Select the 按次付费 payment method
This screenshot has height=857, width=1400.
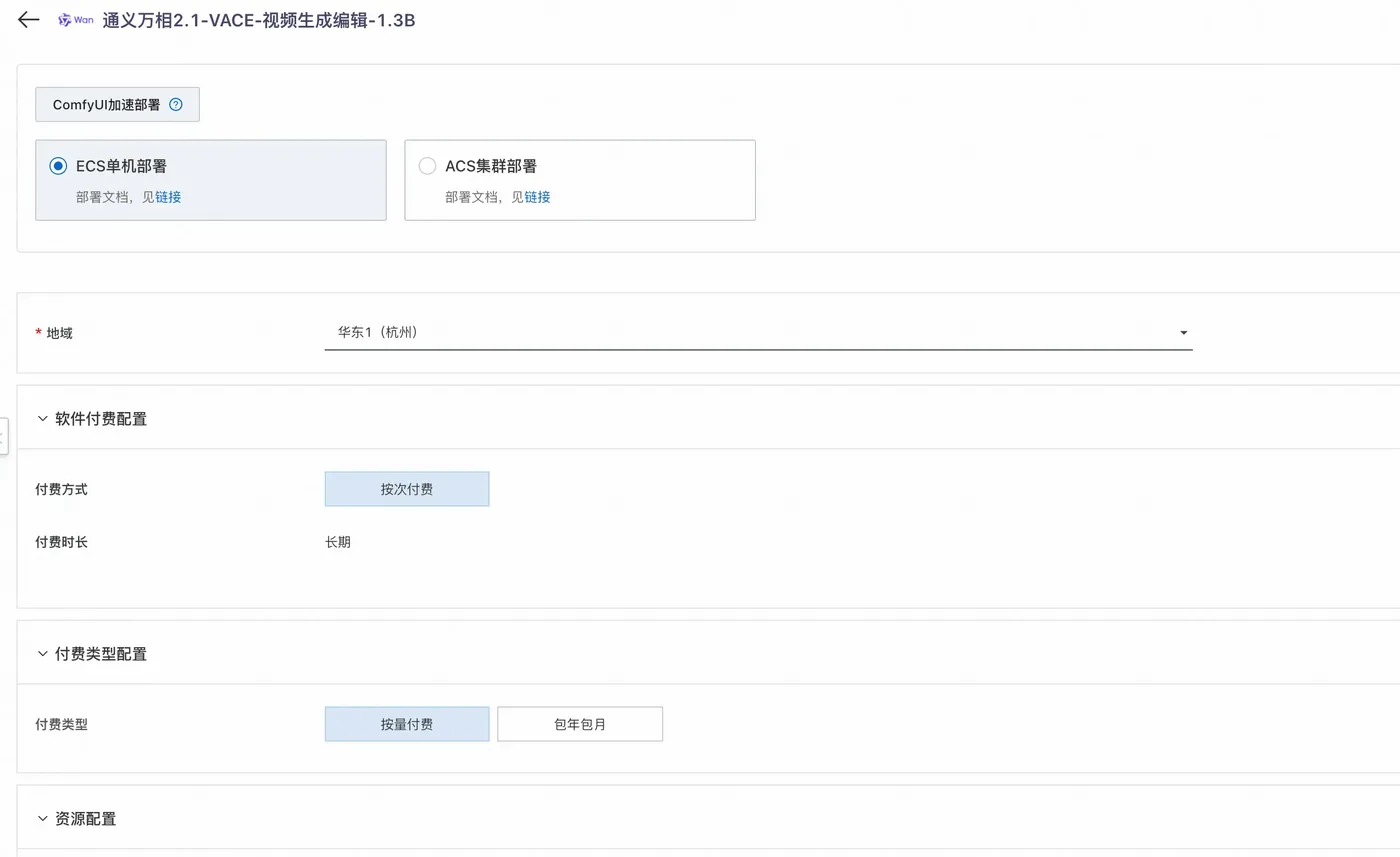[407, 489]
